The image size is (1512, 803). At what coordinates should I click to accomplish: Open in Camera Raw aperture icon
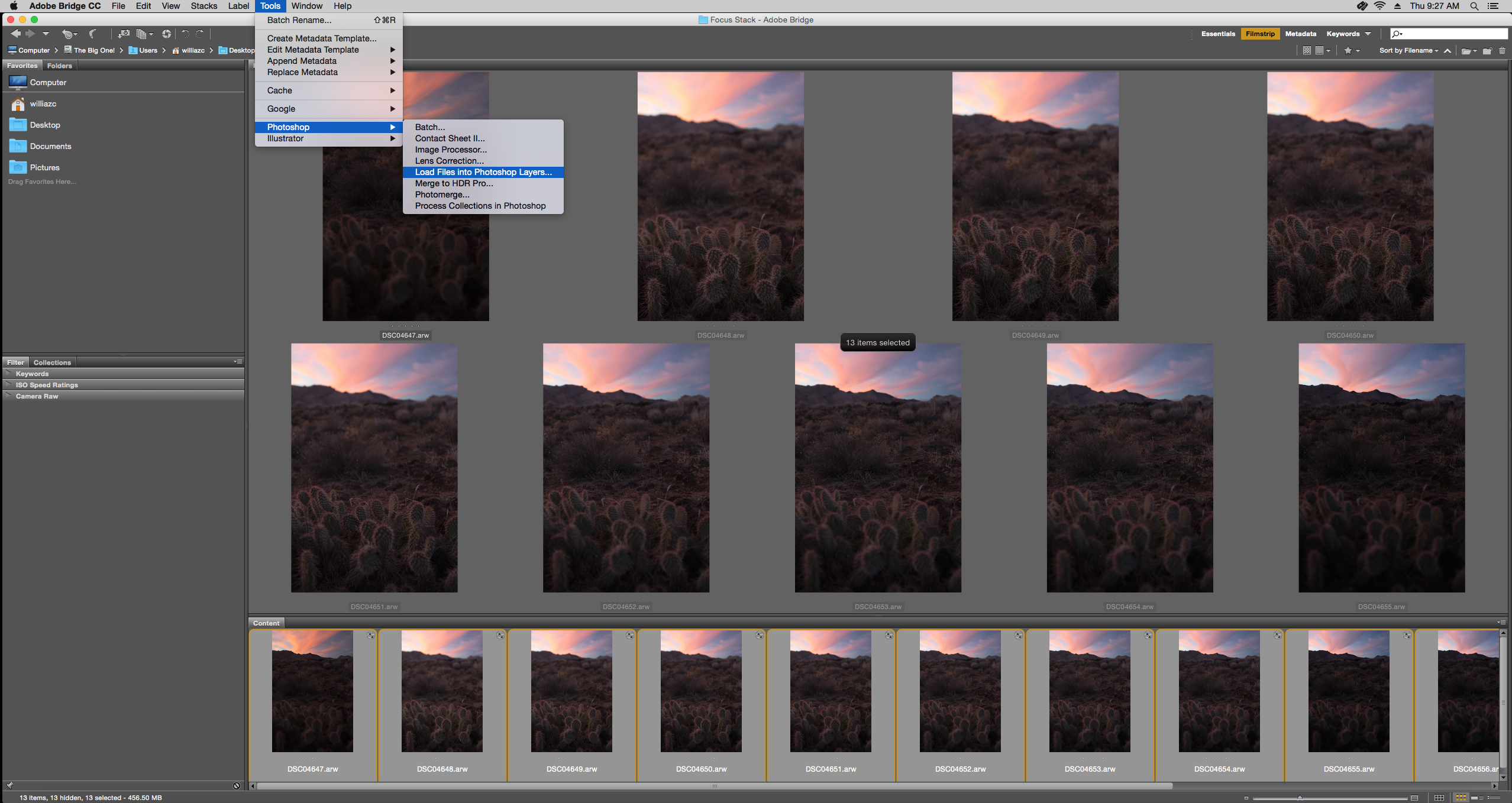click(x=166, y=34)
